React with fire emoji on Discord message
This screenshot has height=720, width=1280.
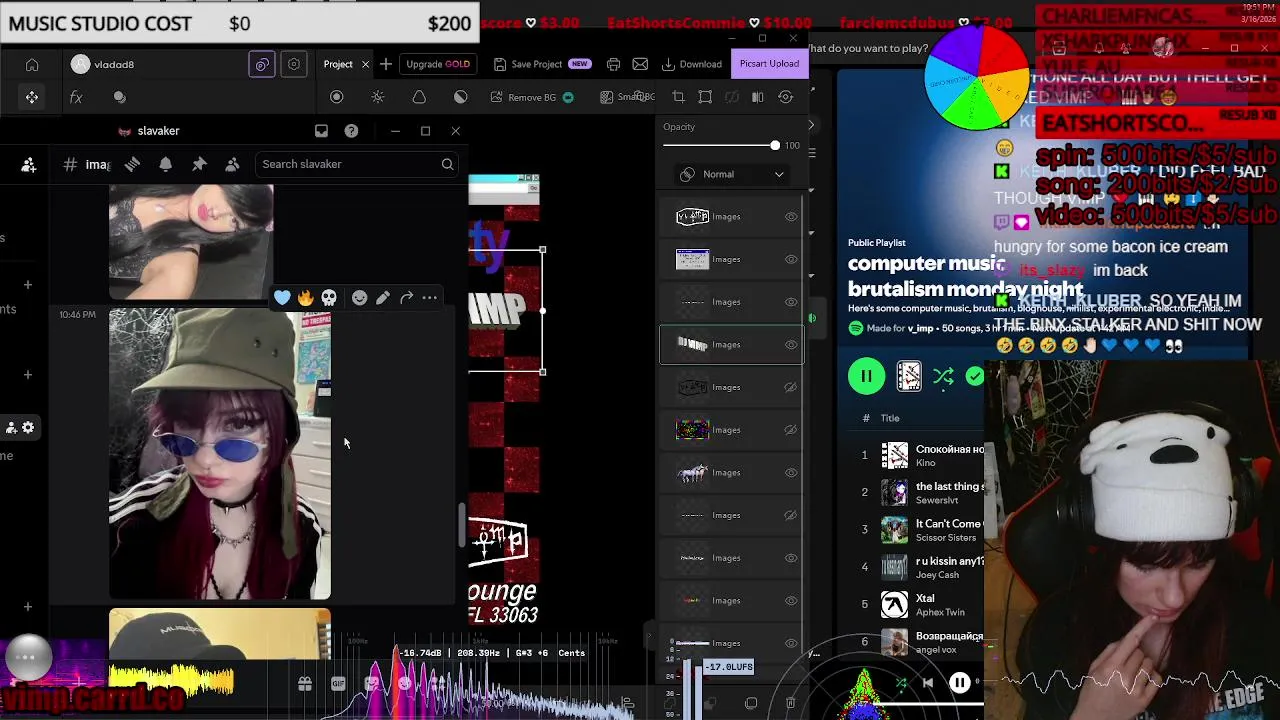click(305, 297)
